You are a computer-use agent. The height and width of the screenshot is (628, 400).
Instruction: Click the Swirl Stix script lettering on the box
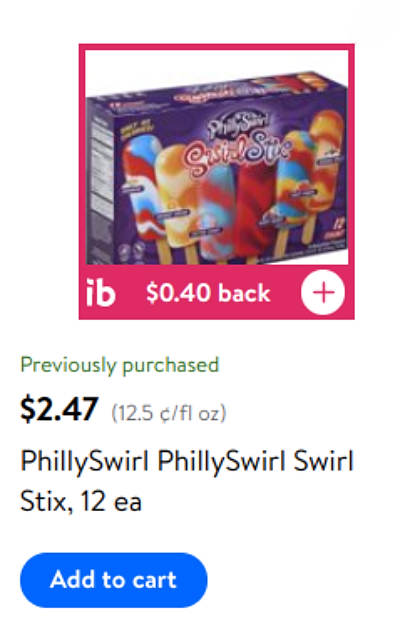(236, 154)
